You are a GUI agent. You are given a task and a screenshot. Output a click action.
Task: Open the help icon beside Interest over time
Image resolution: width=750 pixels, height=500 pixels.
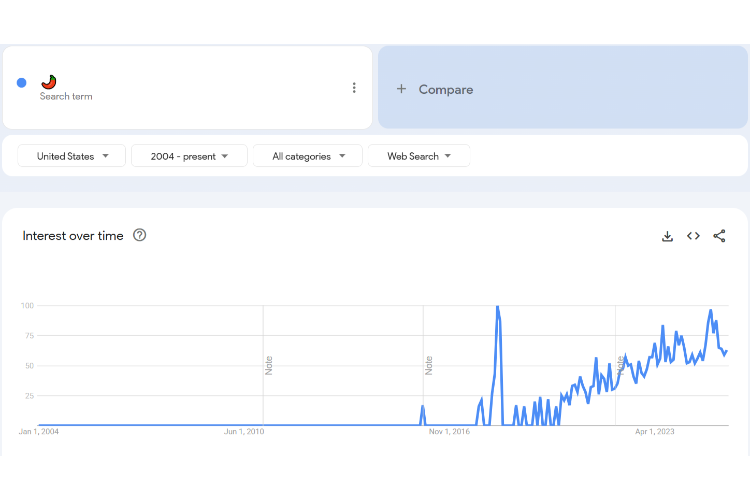[x=140, y=235]
